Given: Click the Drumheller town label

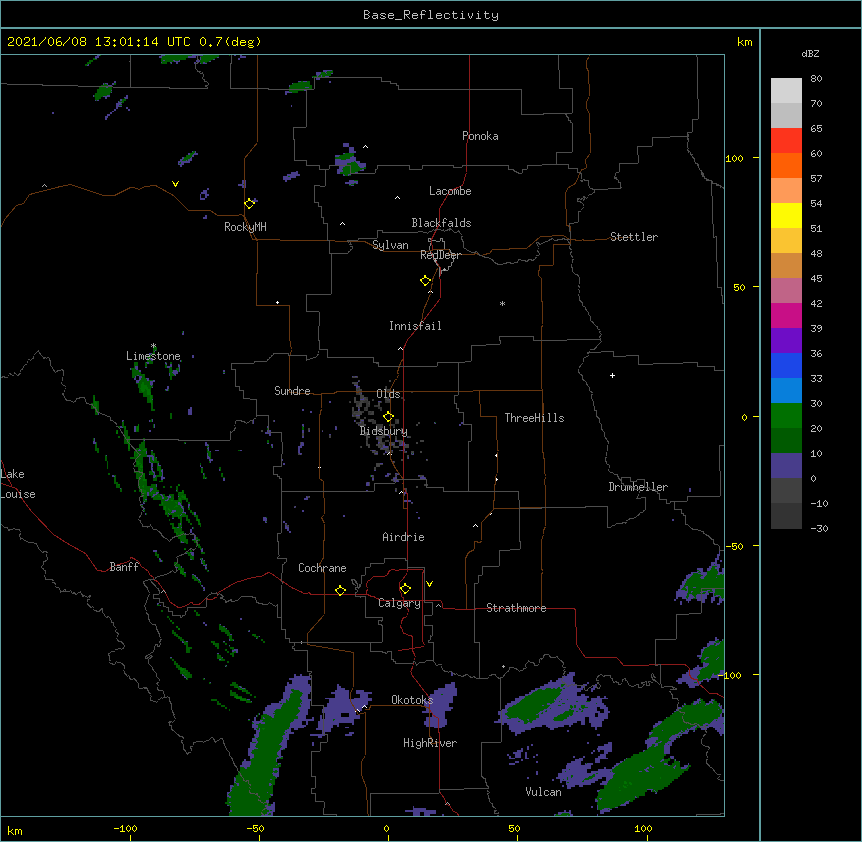Looking at the screenshot, I should pyautogui.click(x=638, y=487).
